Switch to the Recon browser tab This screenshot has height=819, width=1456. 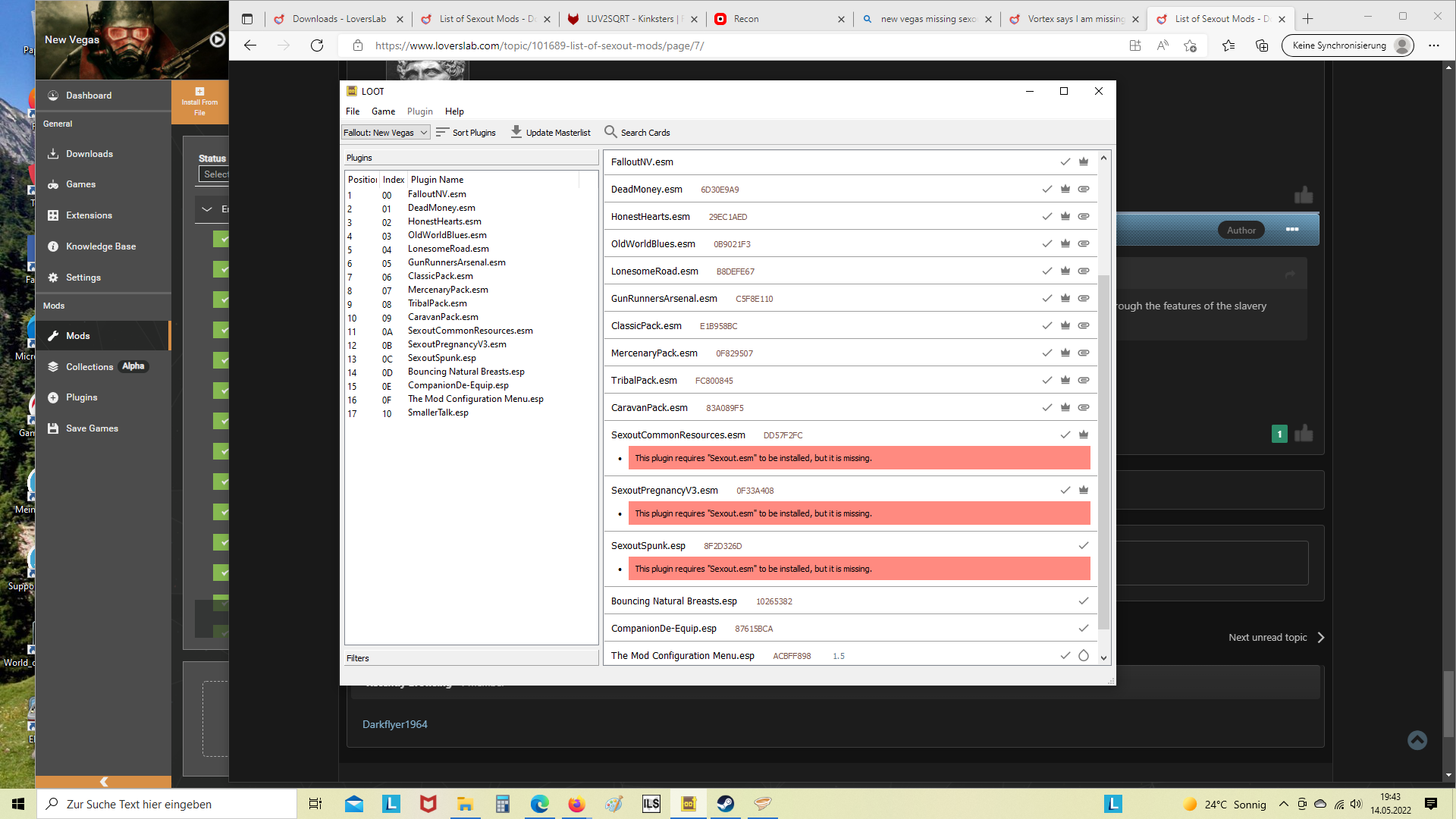(x=779, y=19)
